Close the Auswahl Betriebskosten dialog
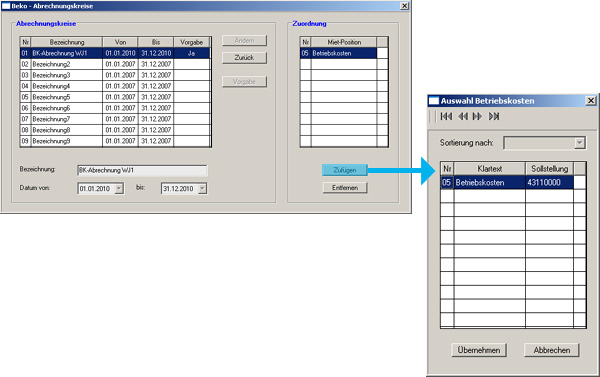Image resolution: width=600 pixels, height=377 pixels. click(590, 101)
